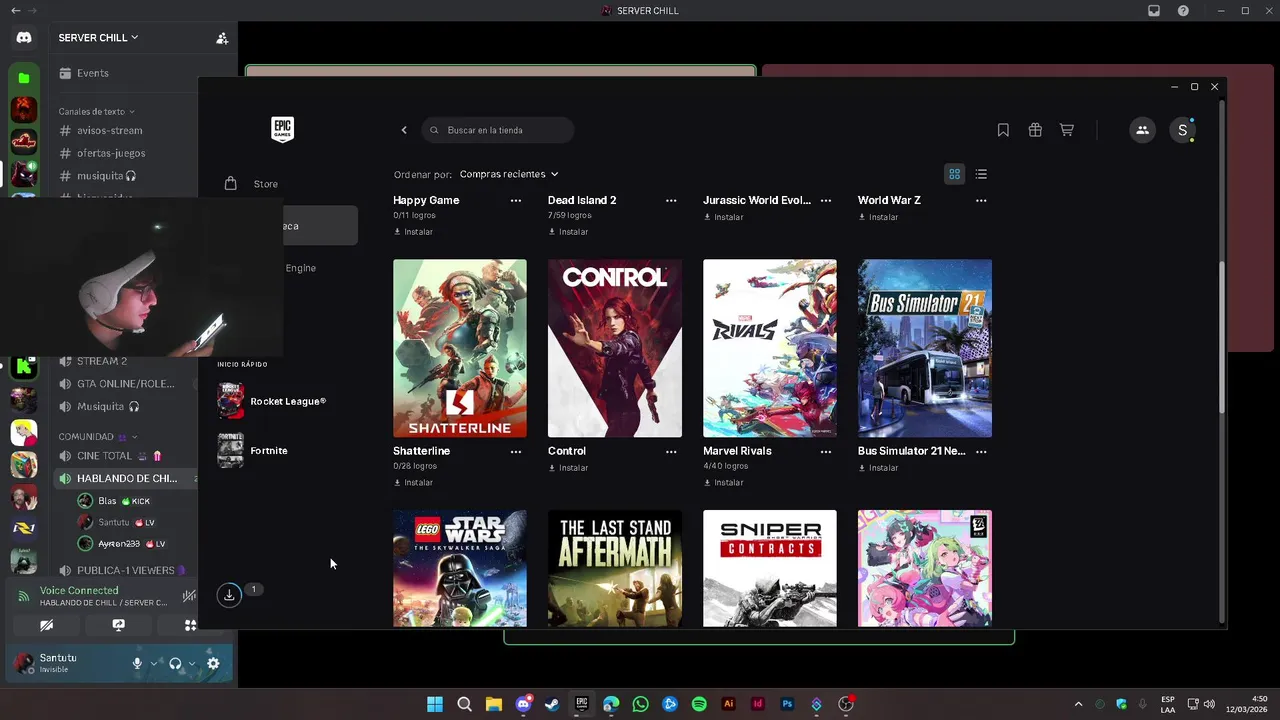
Task: Open Spotify from the taskbar
Action: (699, 705)
